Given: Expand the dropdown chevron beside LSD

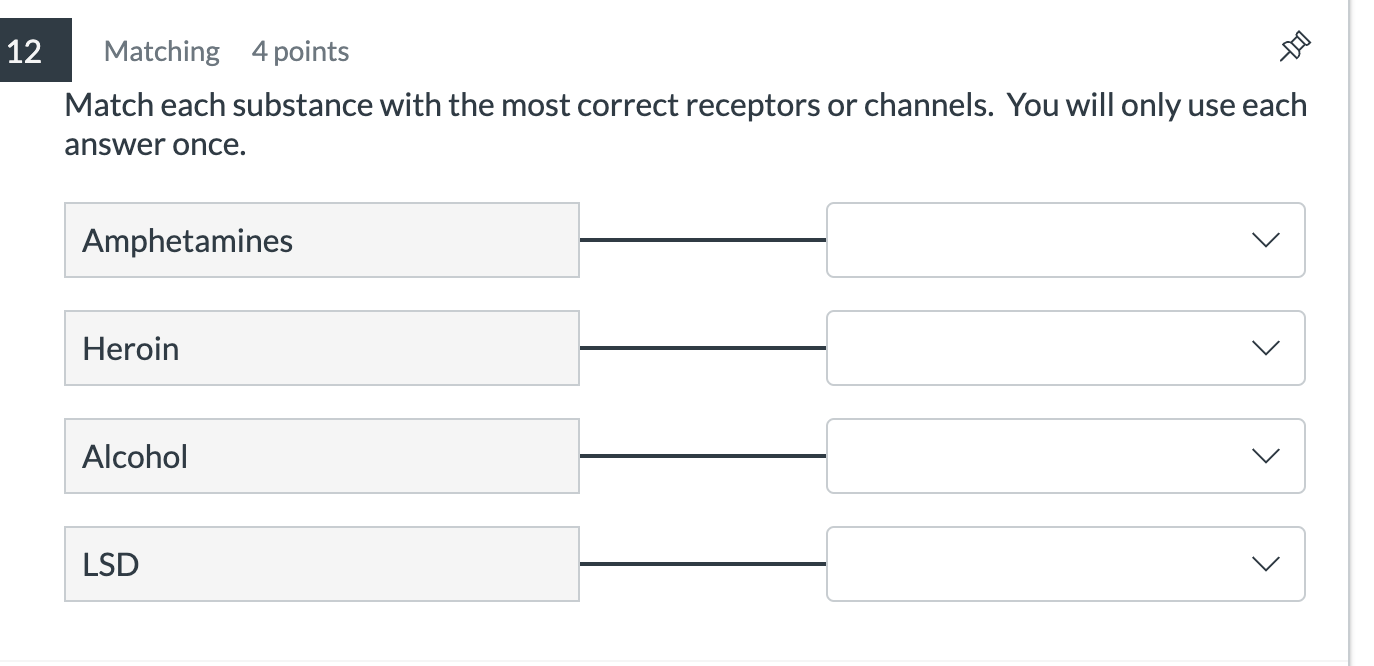Looking at the screenshot, I should pyautogui.click(x=1264, y=564).
